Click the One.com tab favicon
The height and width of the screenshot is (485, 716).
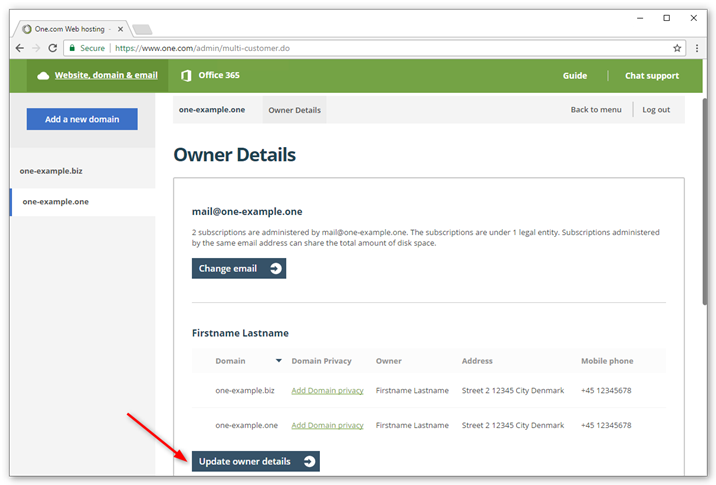(x=27, y=29)
